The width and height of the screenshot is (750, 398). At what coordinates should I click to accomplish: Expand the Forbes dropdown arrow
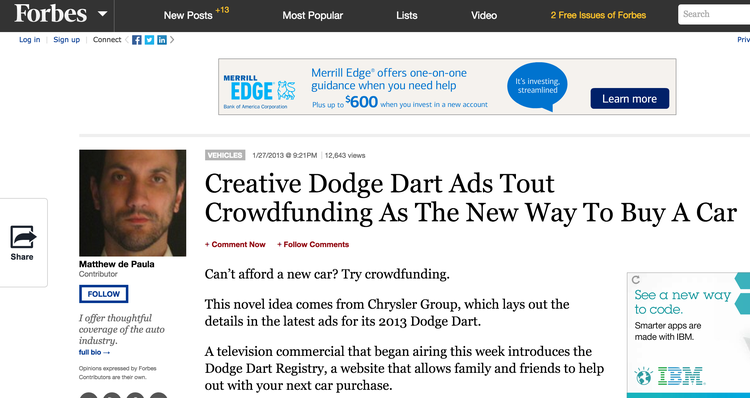(x=102, y=14)
